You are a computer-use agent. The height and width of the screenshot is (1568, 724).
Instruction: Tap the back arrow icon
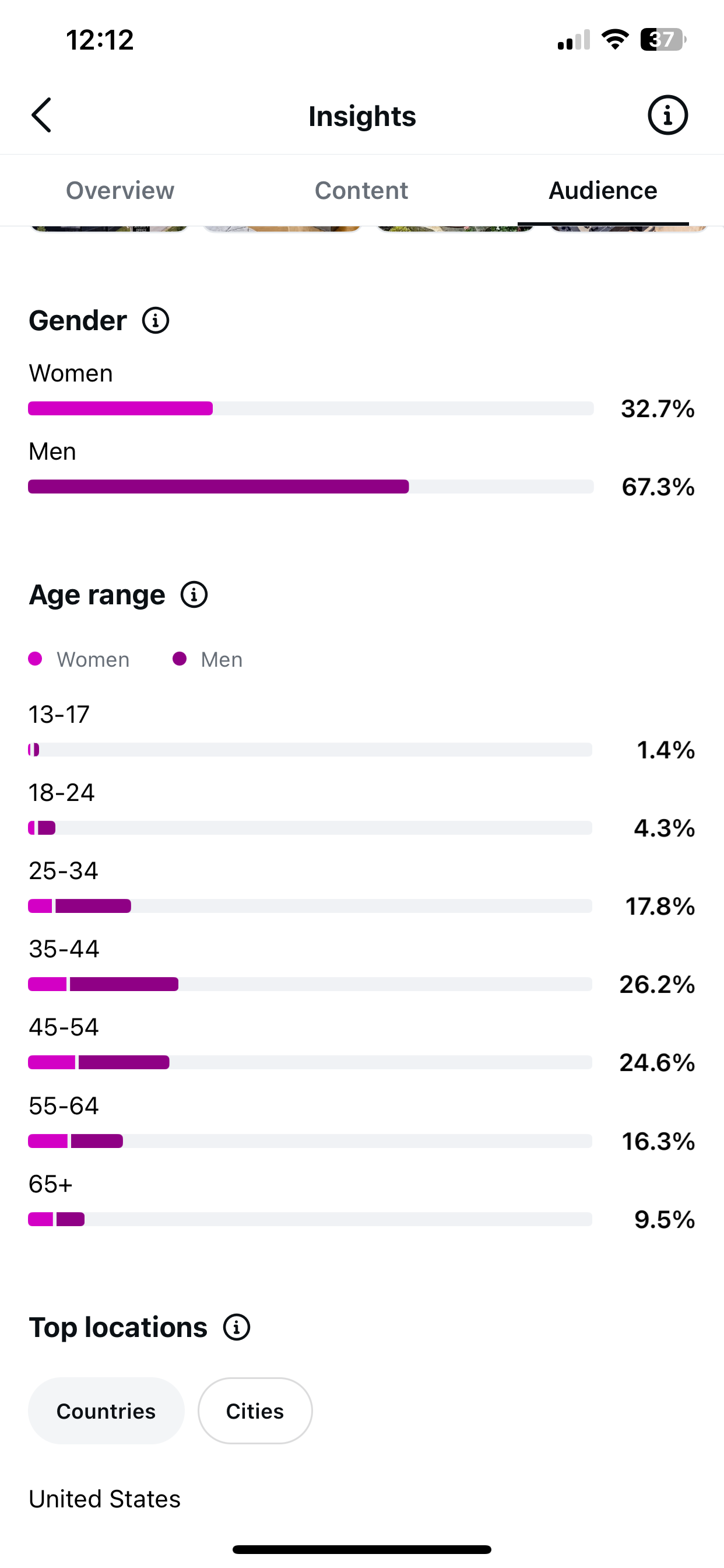(x=41, y=115)
